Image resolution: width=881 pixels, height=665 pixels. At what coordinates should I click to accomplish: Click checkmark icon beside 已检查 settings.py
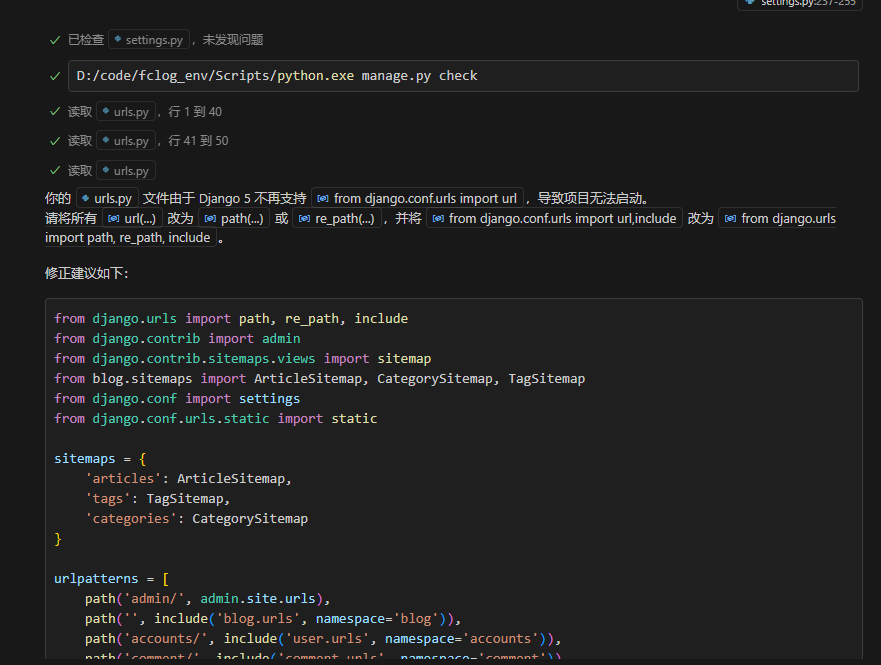tap(55, 40)
